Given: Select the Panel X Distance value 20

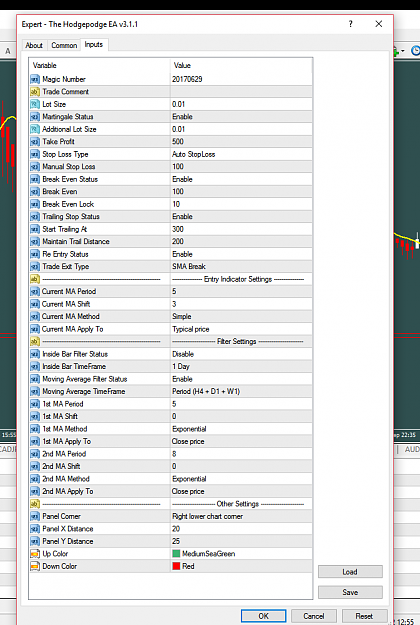Looking at the screenshot, I should pos(241,529).
